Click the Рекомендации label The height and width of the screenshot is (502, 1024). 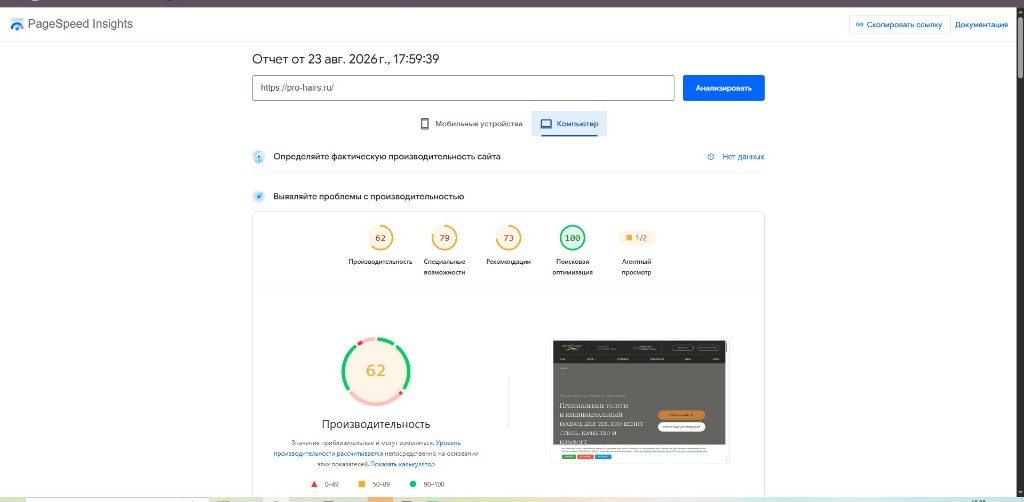coord(508,262)
